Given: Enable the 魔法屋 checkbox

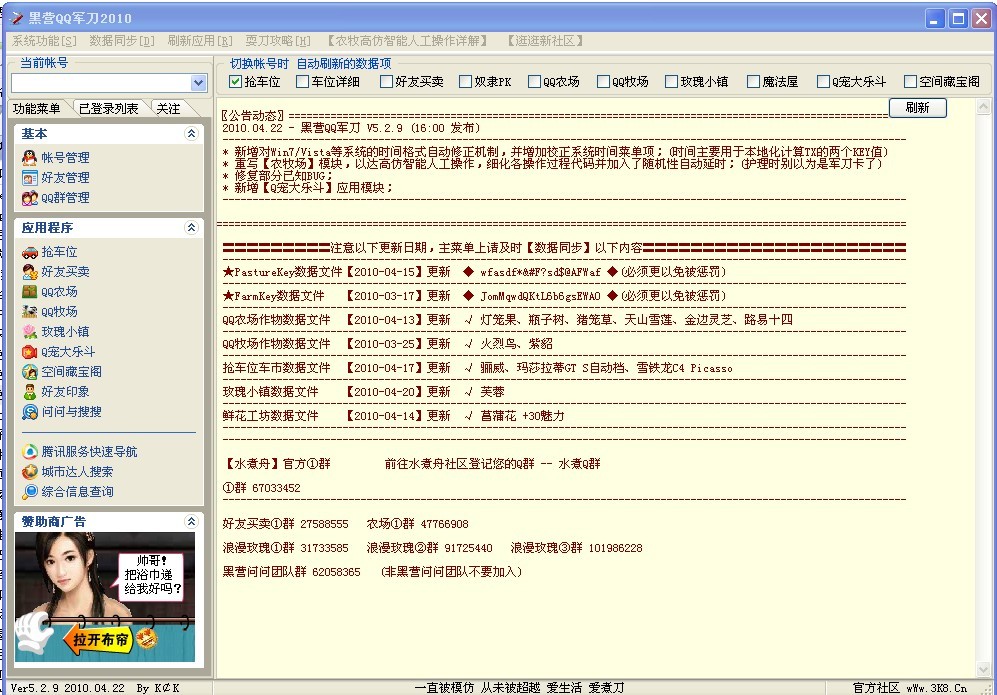Looking at the screenshot, I should coord(753,81).
